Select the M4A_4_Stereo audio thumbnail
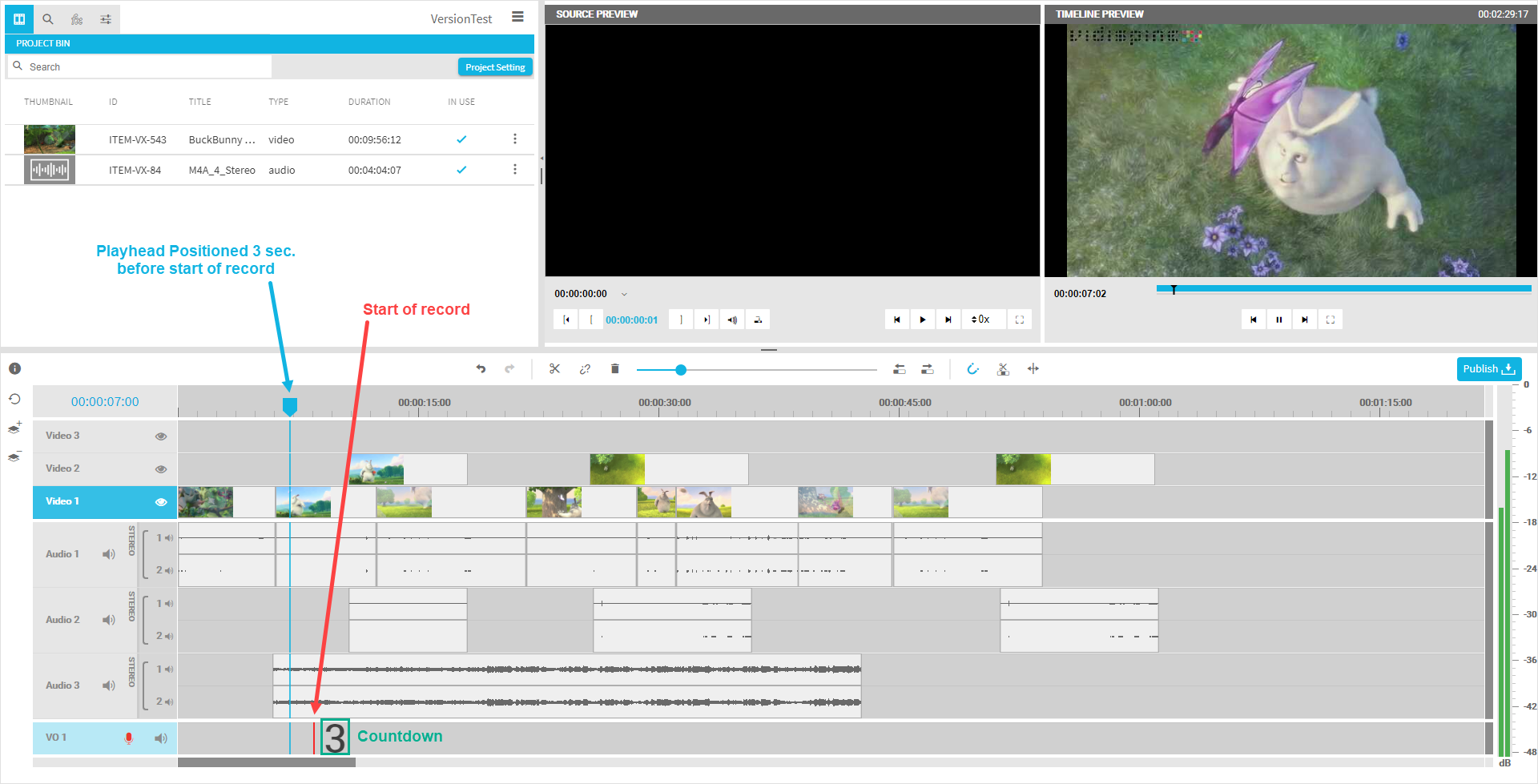Viewport: 1538px width, 784px height. point(50,170)
